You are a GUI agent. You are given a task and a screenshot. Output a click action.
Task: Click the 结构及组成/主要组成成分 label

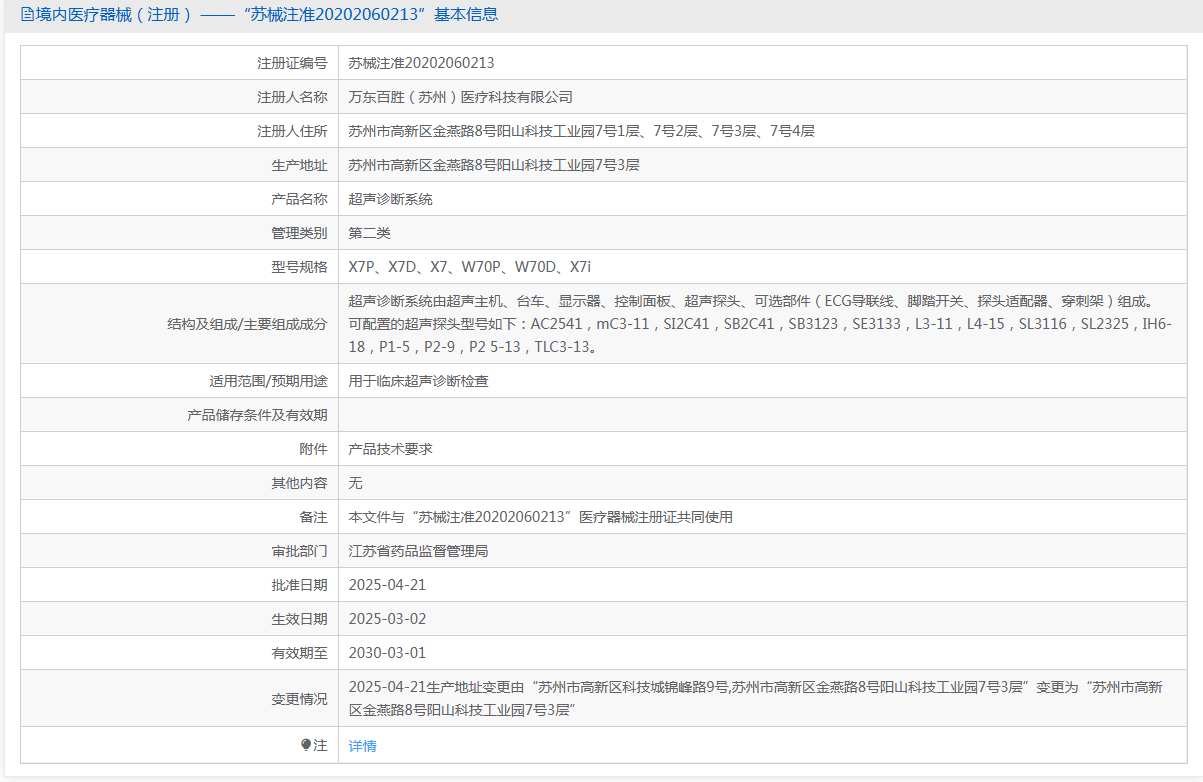click(247, 324)
